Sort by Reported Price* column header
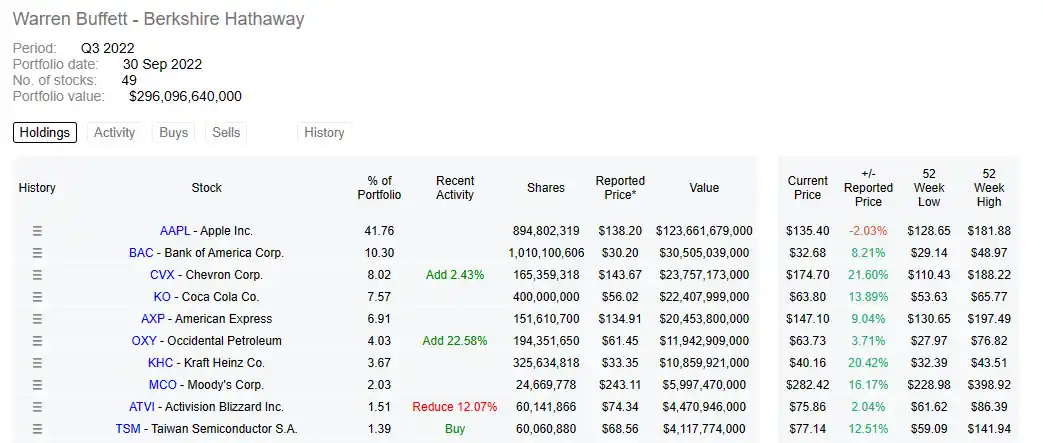Image resolution: width=1043 pixels, height=443 pixels. pos(620,188)
